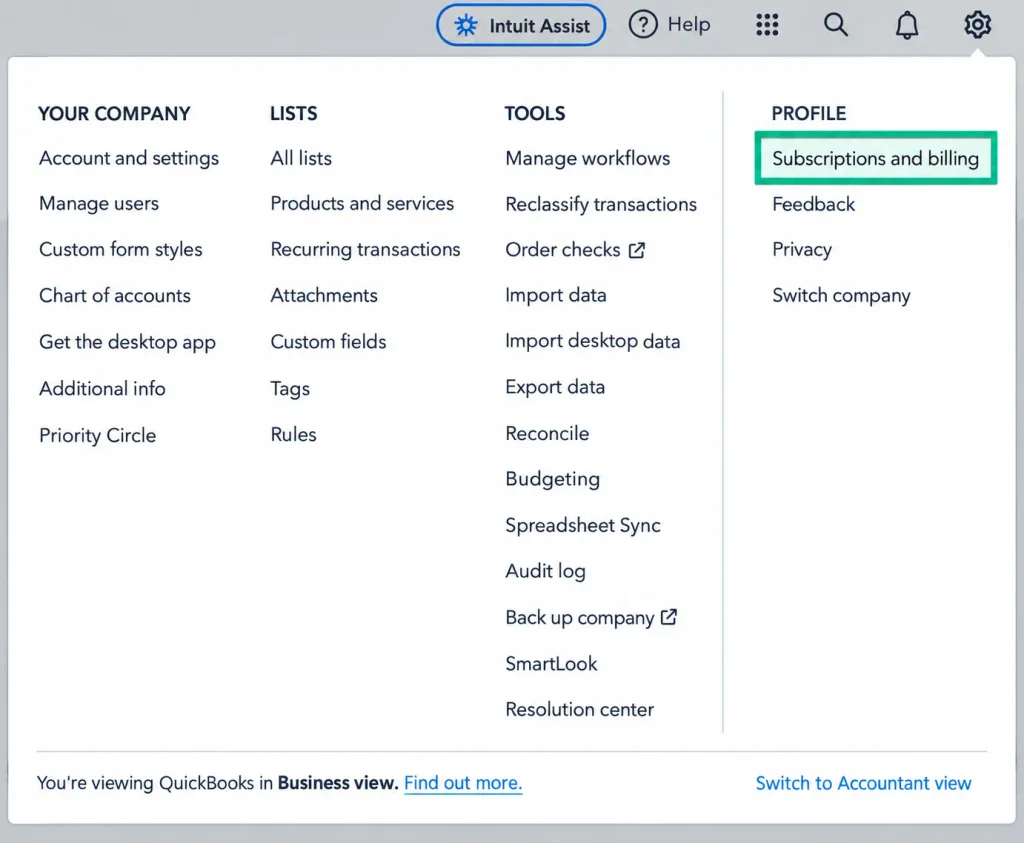
Task: Select Manage workflows
Action: point(588,158)
